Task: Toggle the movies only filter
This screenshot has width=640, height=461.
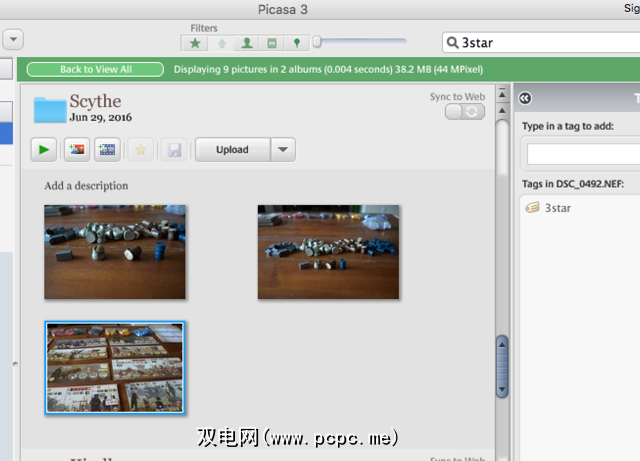Action: pos(271,43)
